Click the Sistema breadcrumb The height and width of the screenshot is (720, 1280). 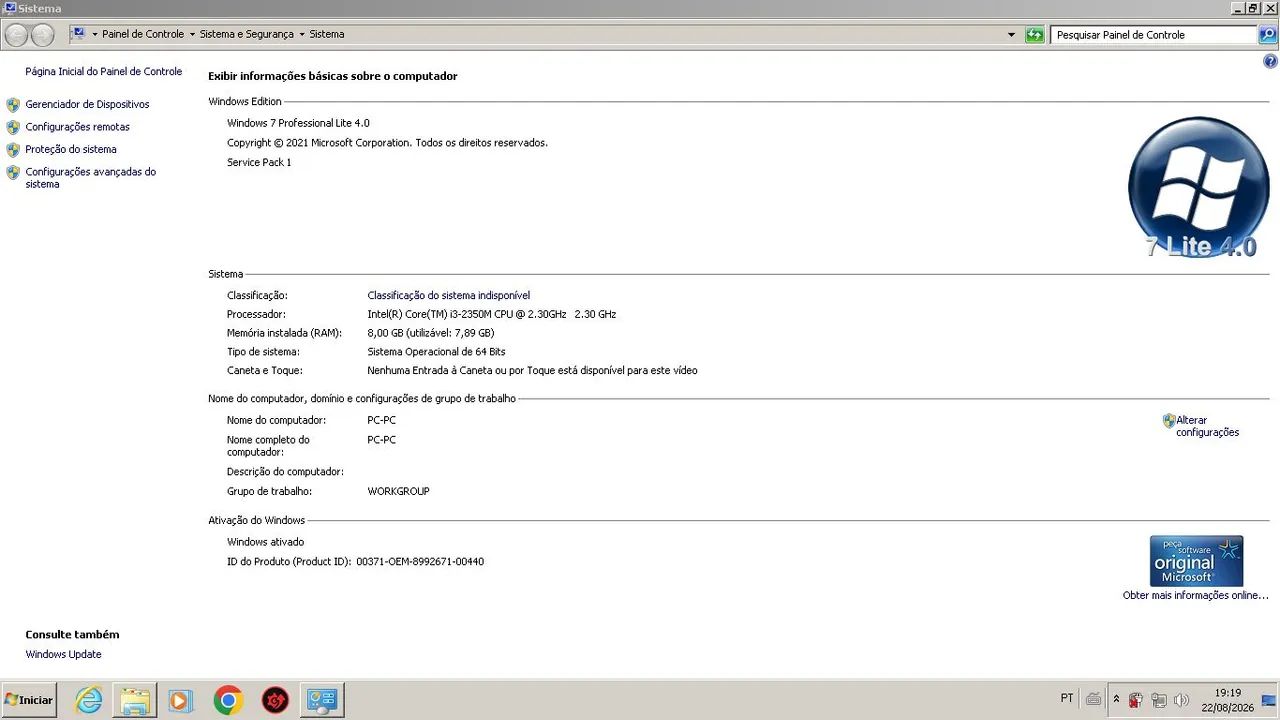point(327,35)
